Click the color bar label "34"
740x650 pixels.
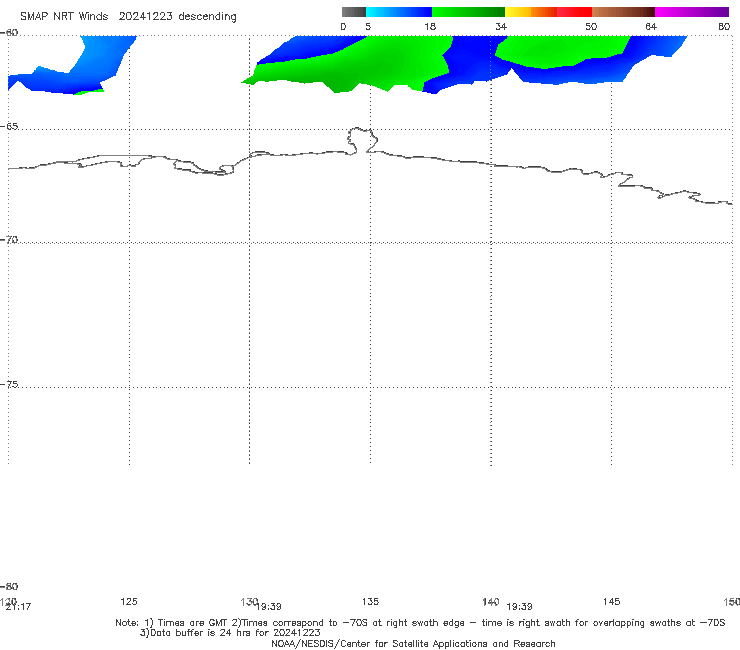click(501, 27)
